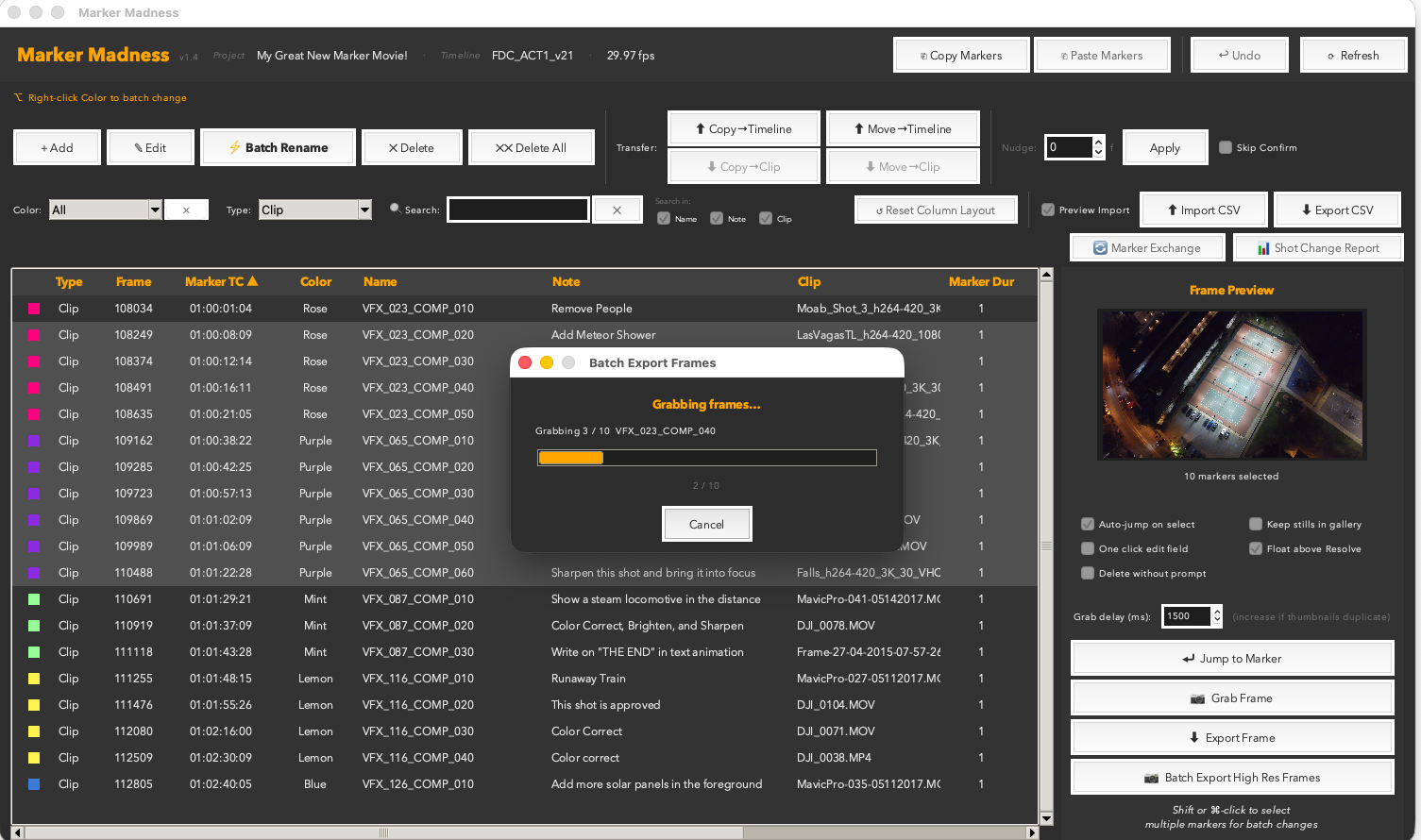1421x840 pixels.
Task: Sort by Frame column header
Action: pyautogui.click(x=133, y=281)
